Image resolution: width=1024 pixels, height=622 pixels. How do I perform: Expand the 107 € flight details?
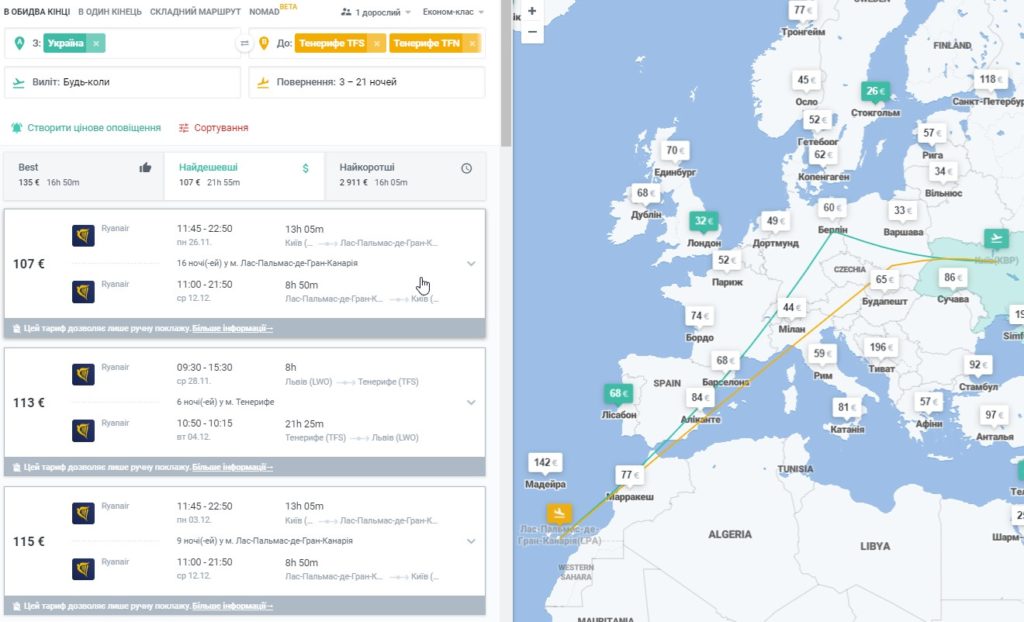[472, 263]
